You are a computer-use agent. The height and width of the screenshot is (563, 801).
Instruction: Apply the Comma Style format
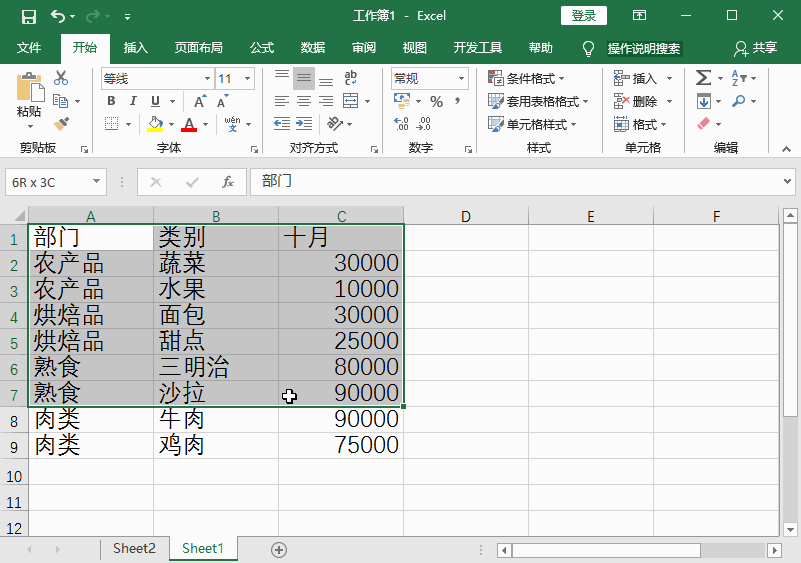point(457,101)
